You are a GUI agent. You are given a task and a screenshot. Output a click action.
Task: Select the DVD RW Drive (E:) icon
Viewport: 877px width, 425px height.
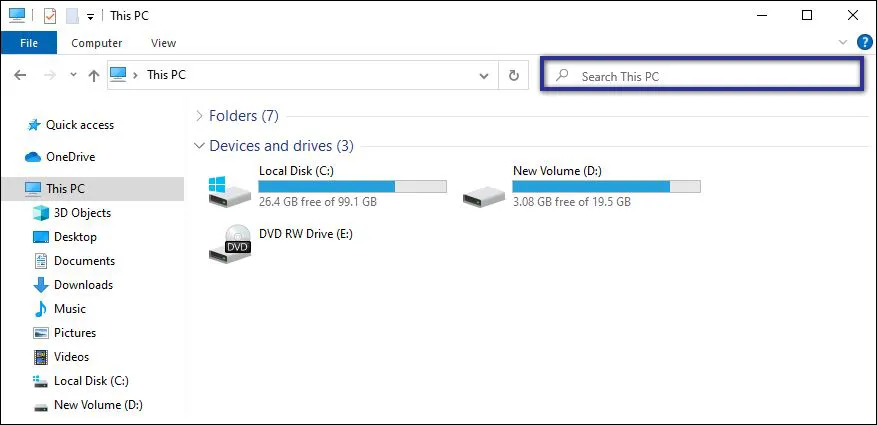230,243
